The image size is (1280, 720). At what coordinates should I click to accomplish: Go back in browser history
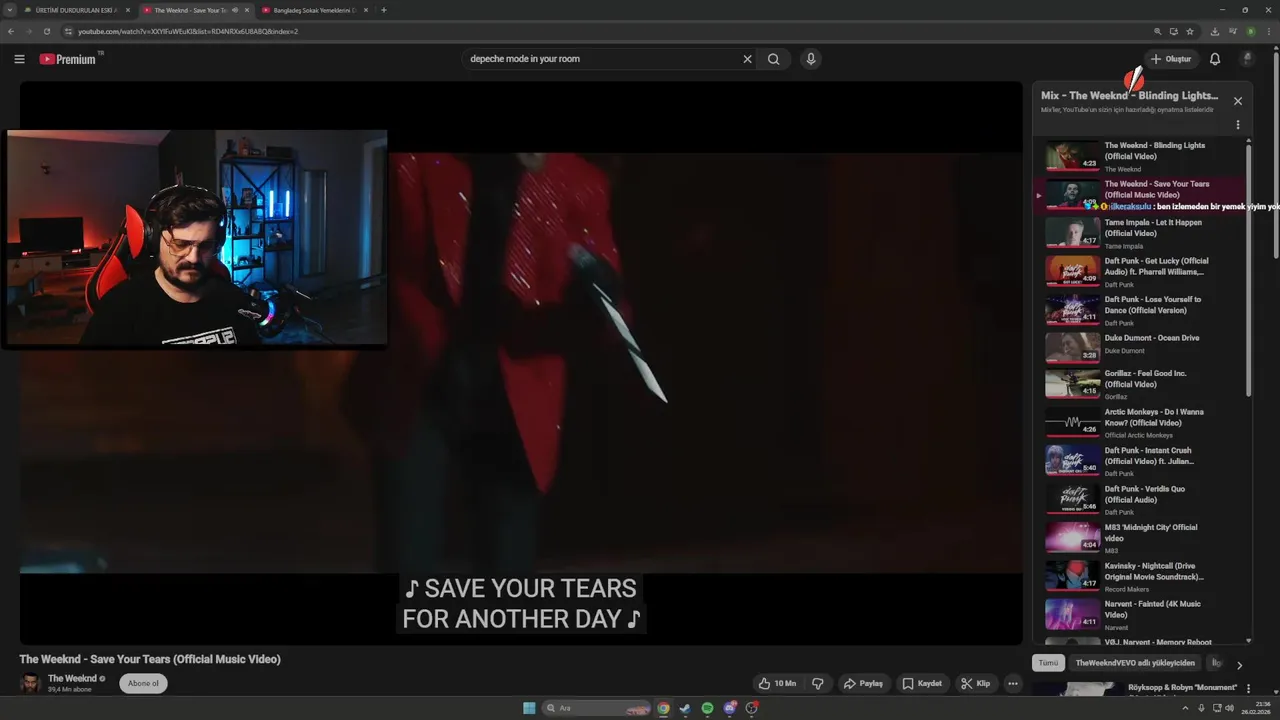11,31
